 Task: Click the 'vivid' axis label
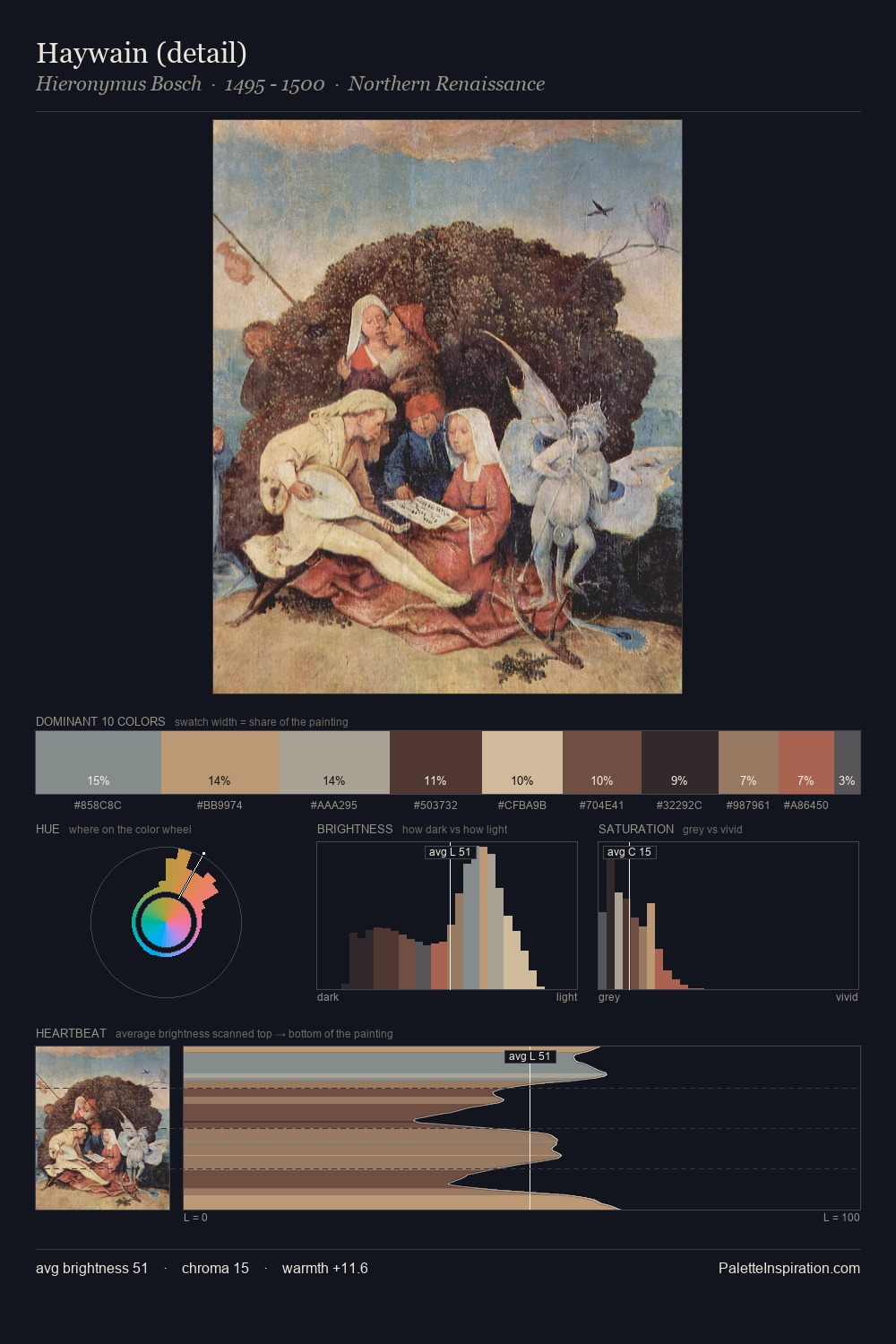847,997
